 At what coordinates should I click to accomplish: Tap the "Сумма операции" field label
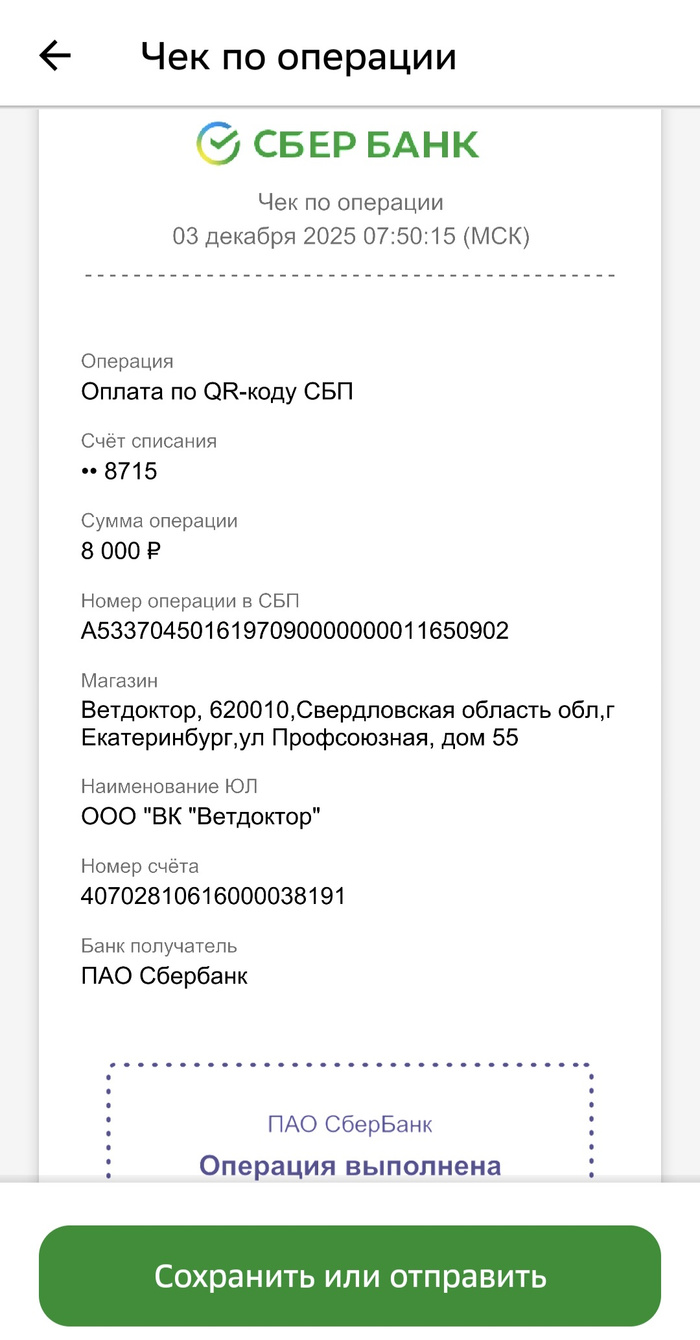tap(159, 521)
